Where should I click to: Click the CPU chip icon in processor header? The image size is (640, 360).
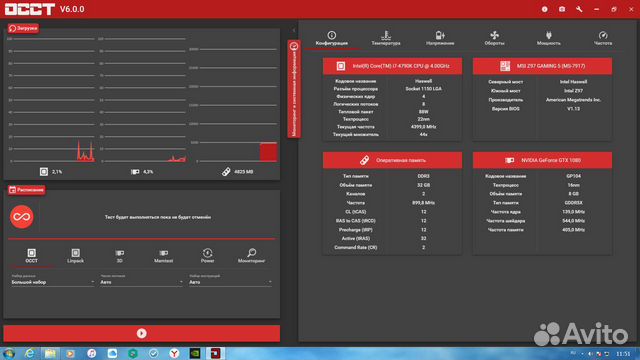[x=341, y=66]
